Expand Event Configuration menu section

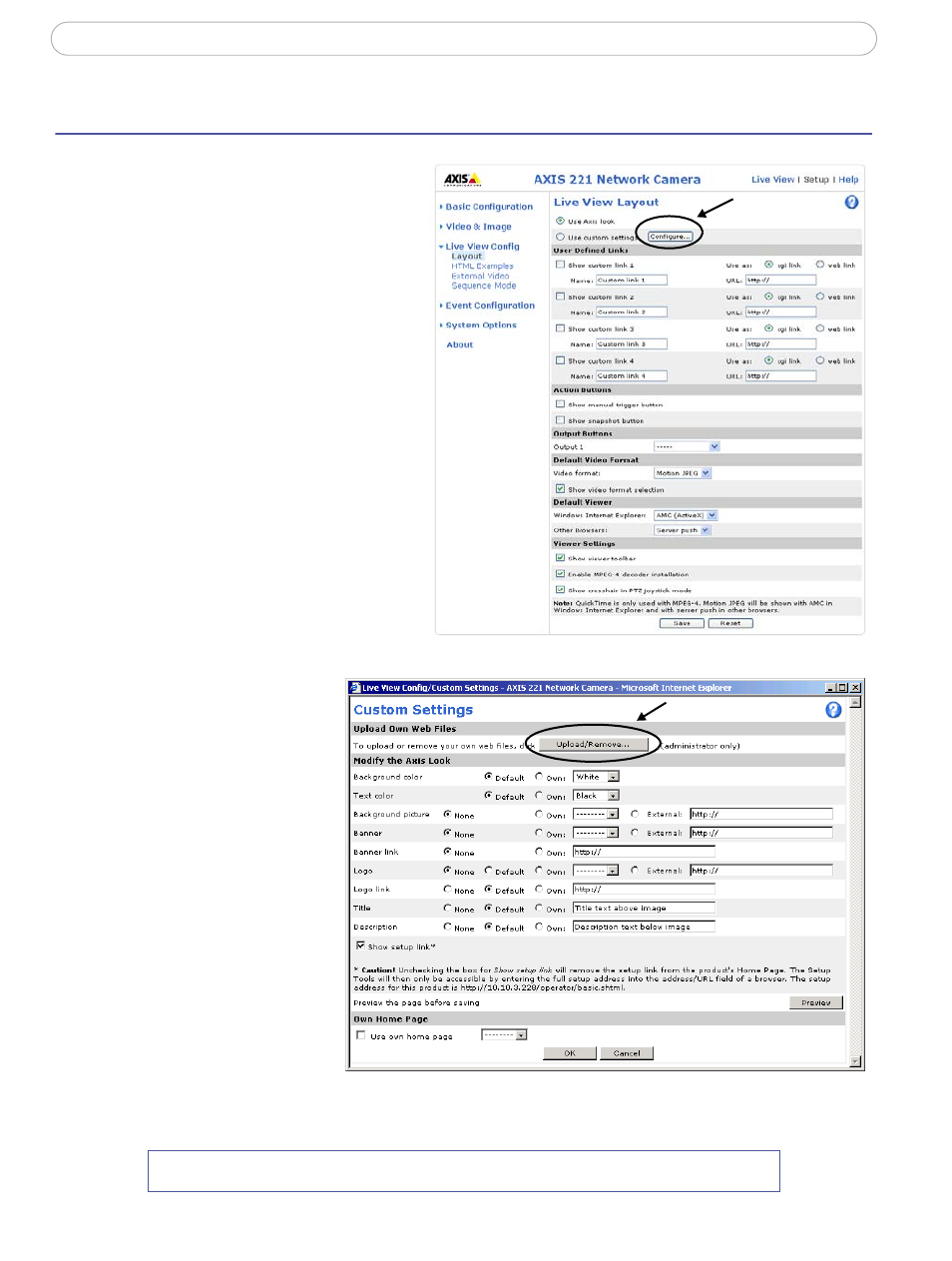point(490,306)
